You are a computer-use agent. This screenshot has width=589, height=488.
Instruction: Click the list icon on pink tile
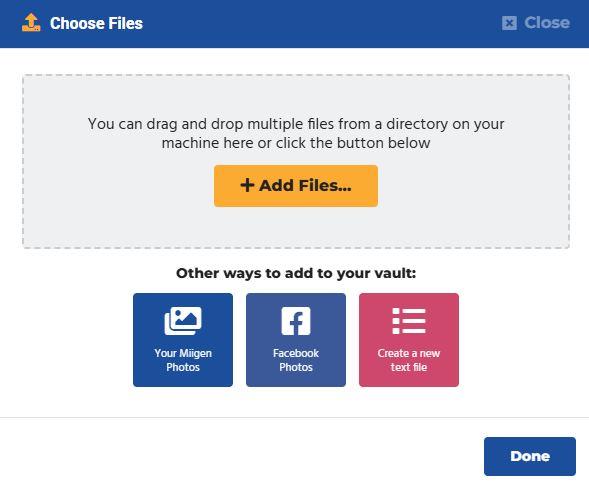tap(409, 321)
